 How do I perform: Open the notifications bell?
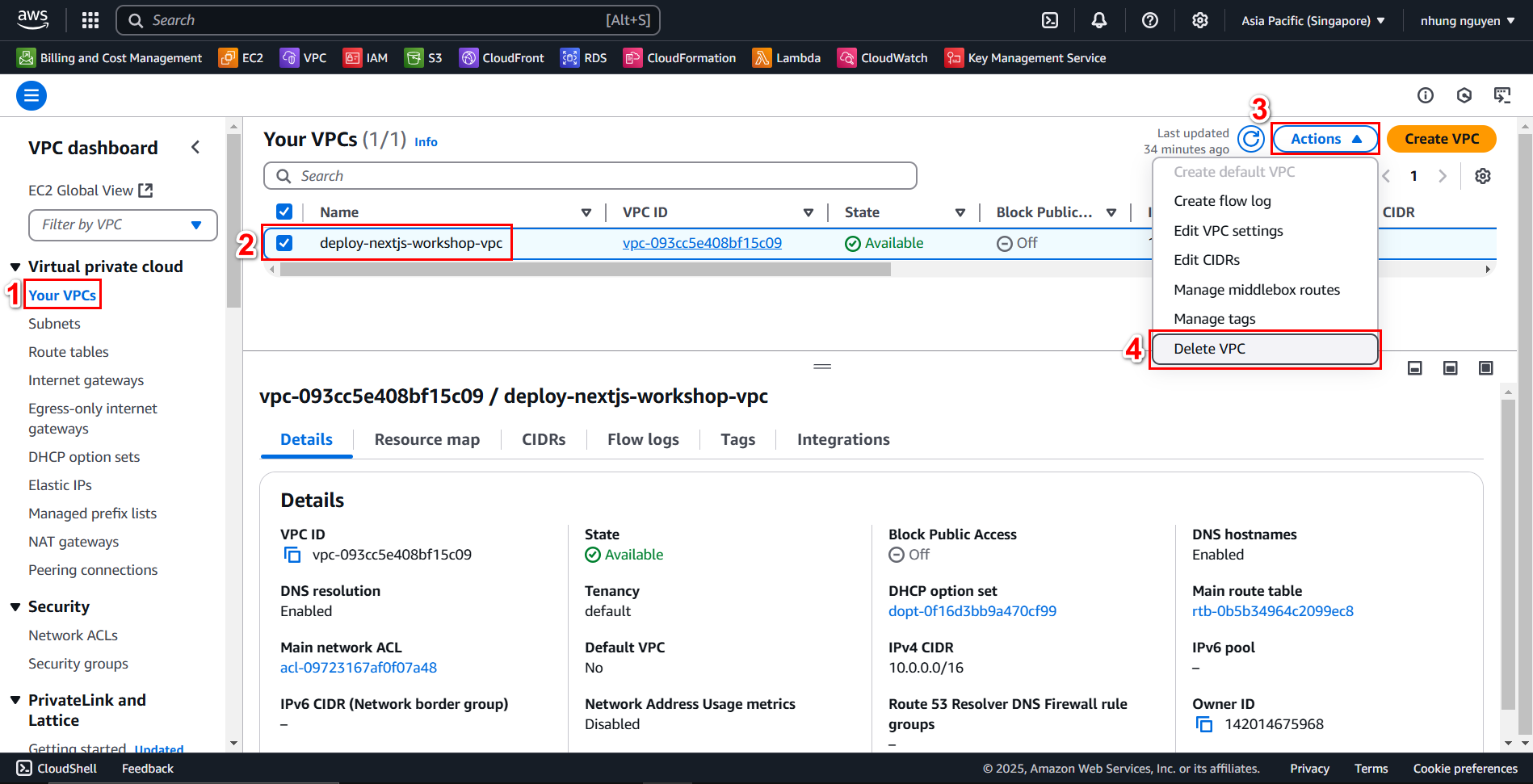click(x=1098, y=20)
